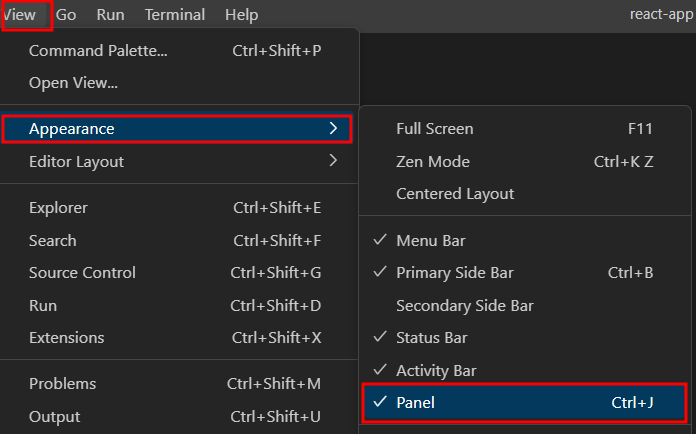
Task: Expand the Editor Layout submenu chevron
Action: click(x=333, y=160)
